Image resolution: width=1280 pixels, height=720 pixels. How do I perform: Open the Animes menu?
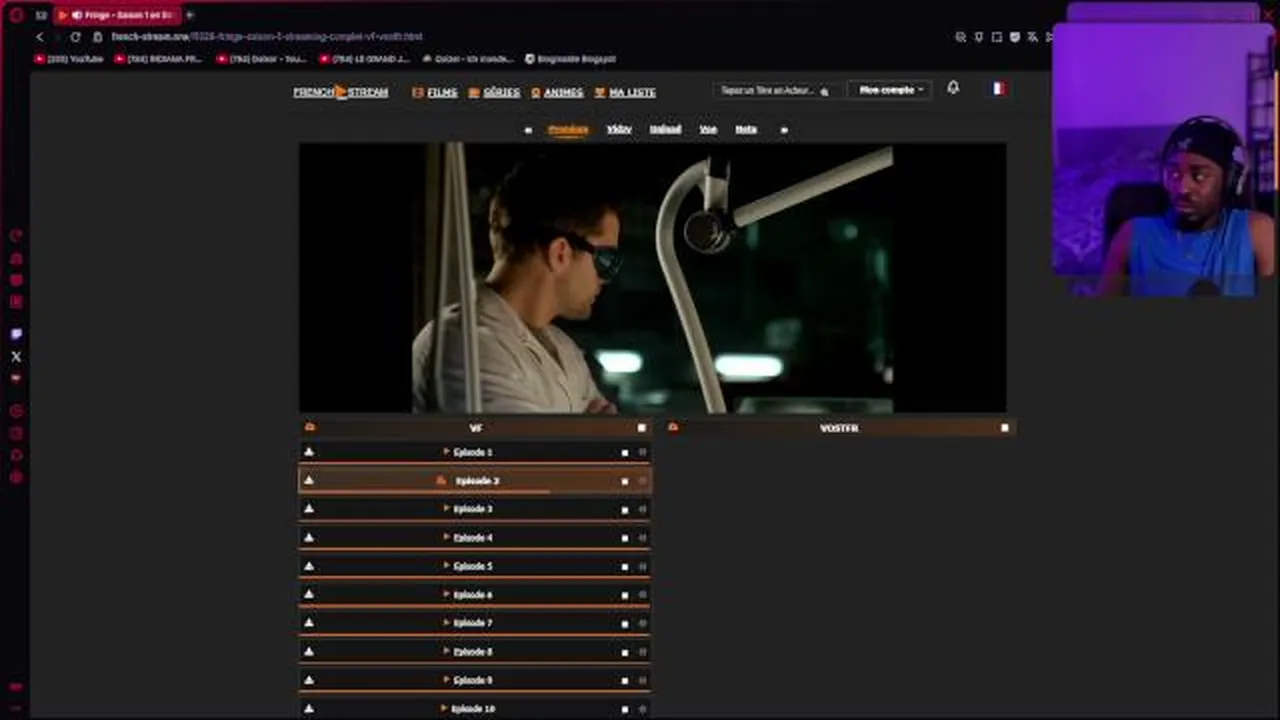[x=557, y=92]
